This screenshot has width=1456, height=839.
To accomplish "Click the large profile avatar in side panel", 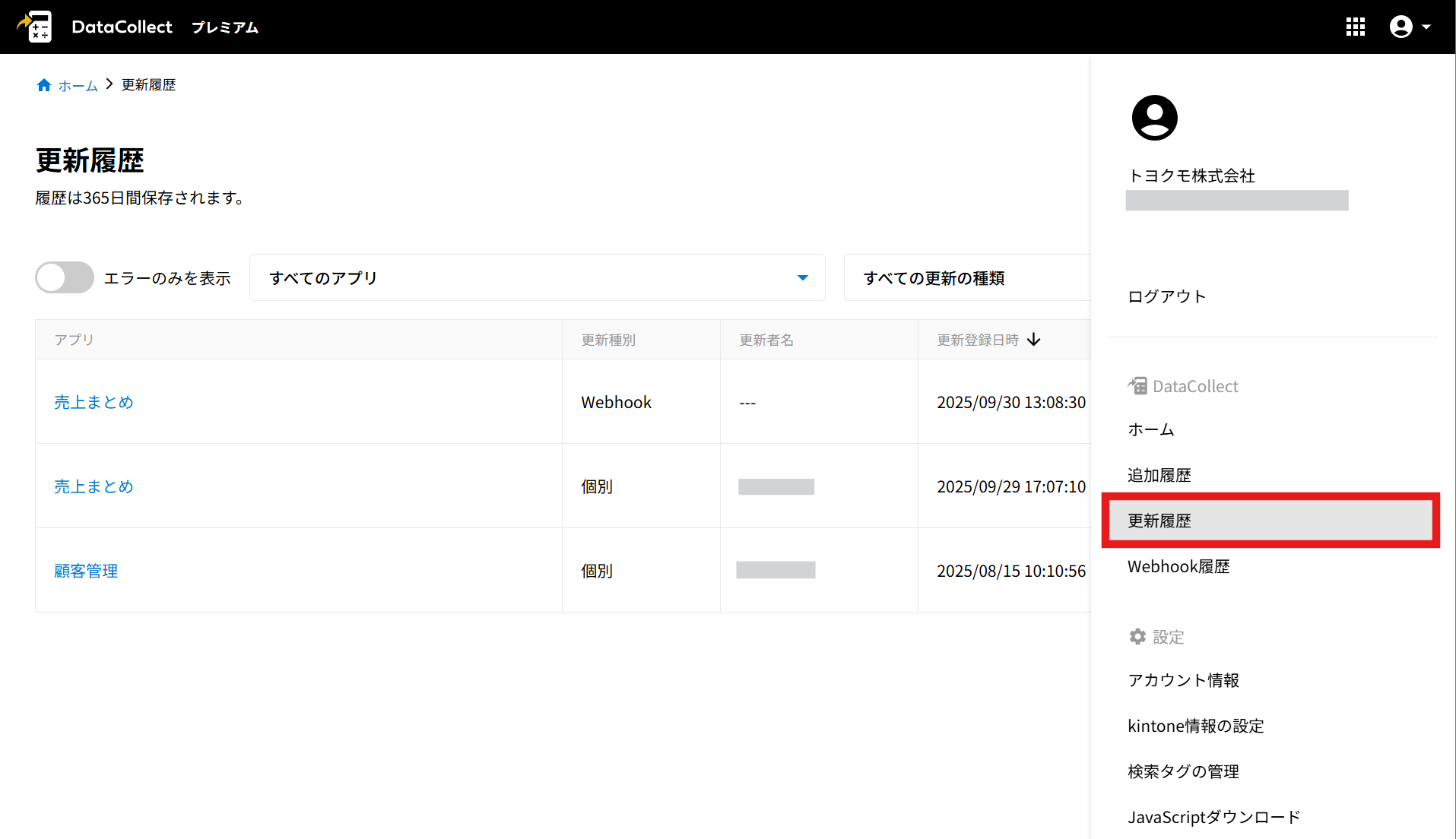I will [1154, 118].
